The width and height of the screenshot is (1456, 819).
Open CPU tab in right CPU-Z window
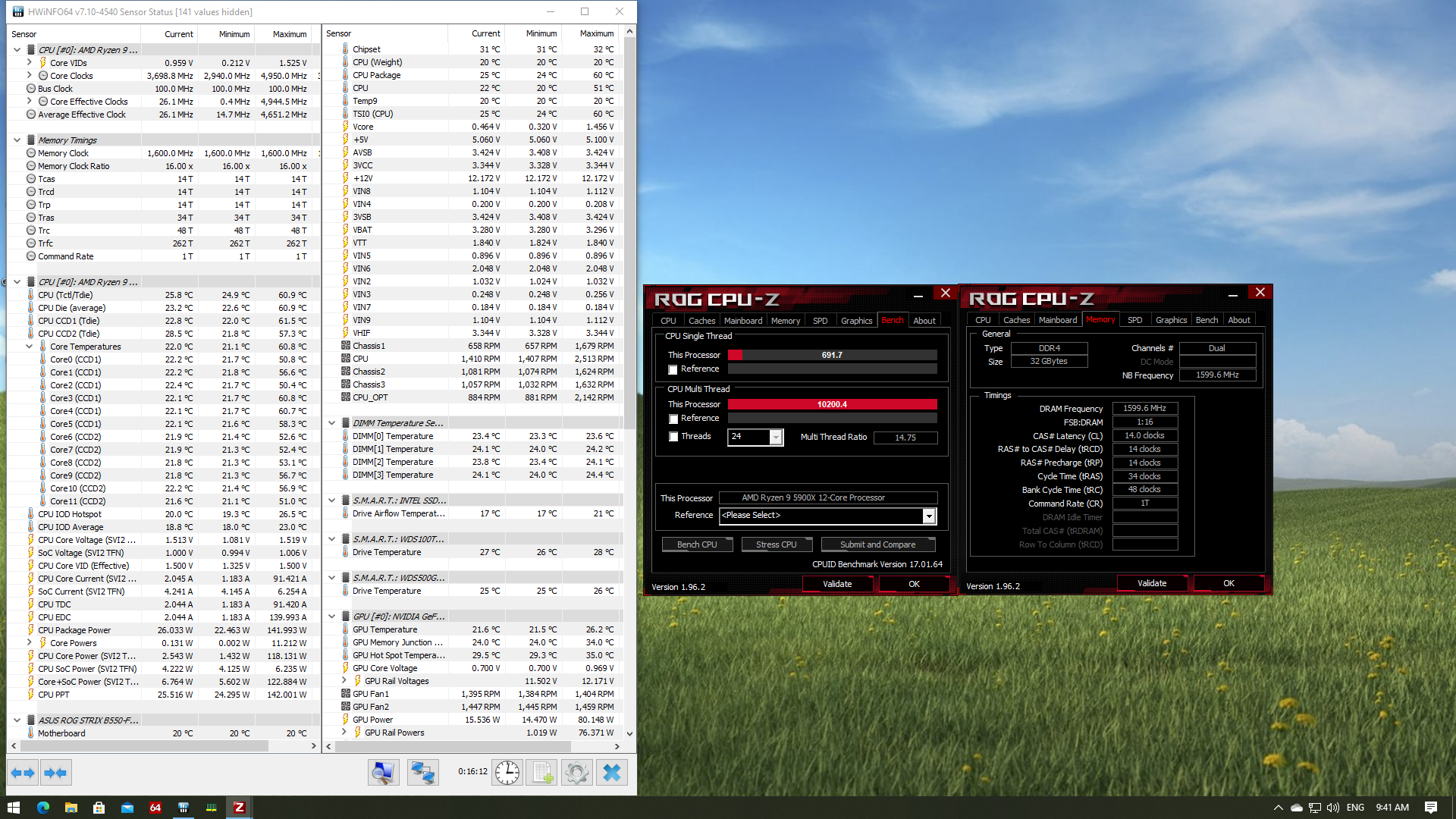[x=983, y=320]
